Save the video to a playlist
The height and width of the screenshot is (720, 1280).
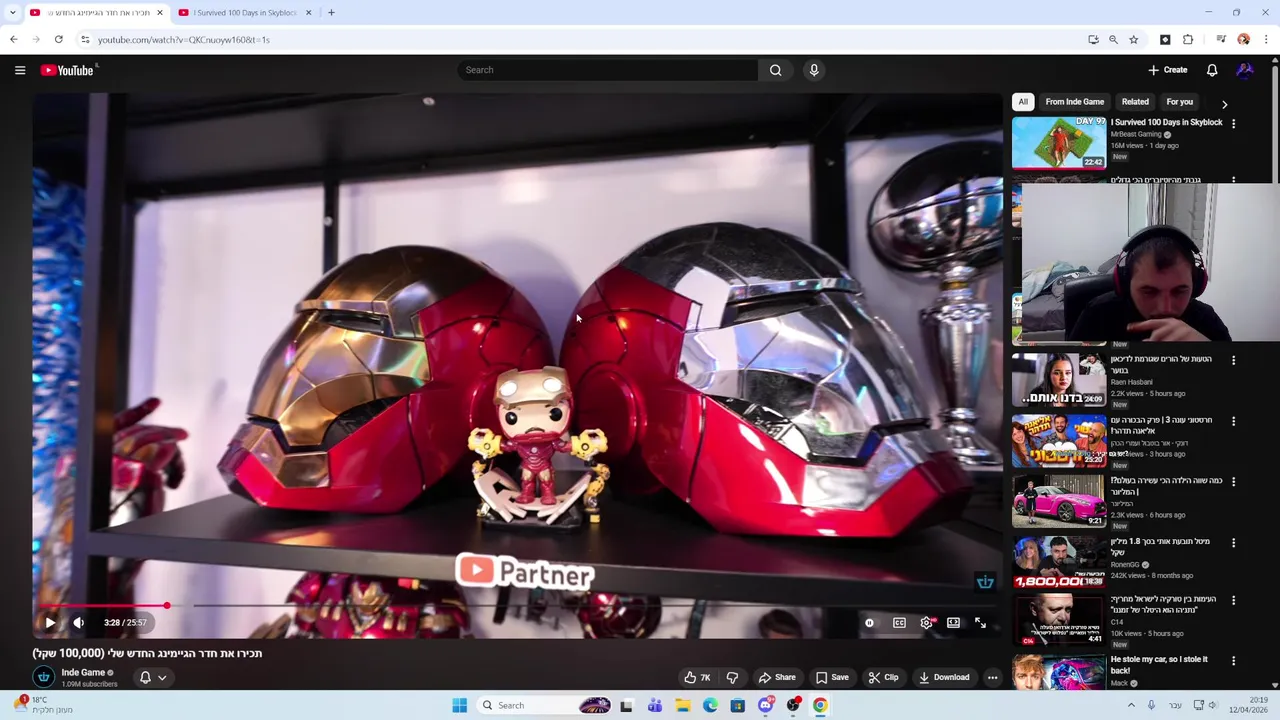(x=832, y=677)
